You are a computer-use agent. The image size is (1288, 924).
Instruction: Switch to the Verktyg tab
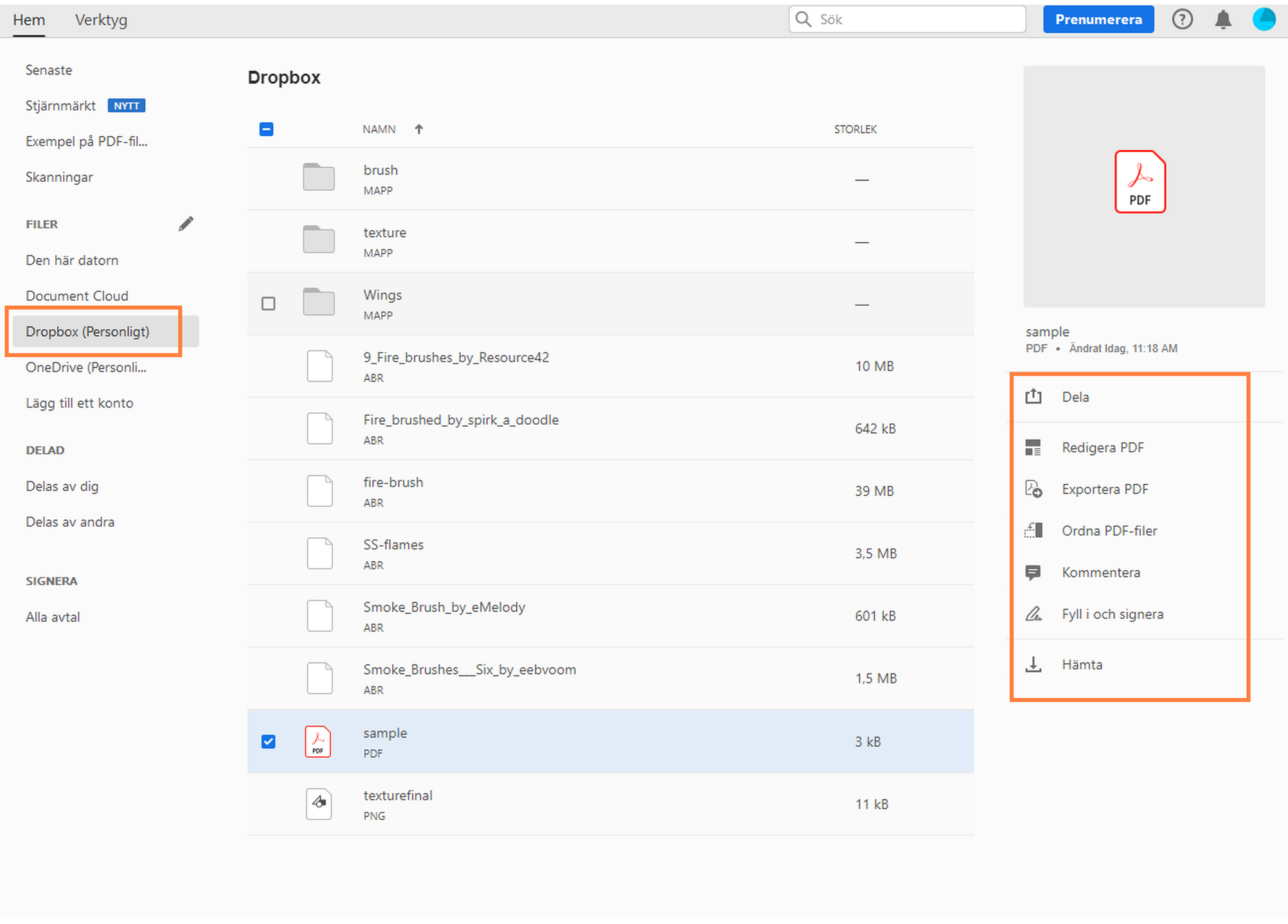pyautogui.click(x=101, y=20)
